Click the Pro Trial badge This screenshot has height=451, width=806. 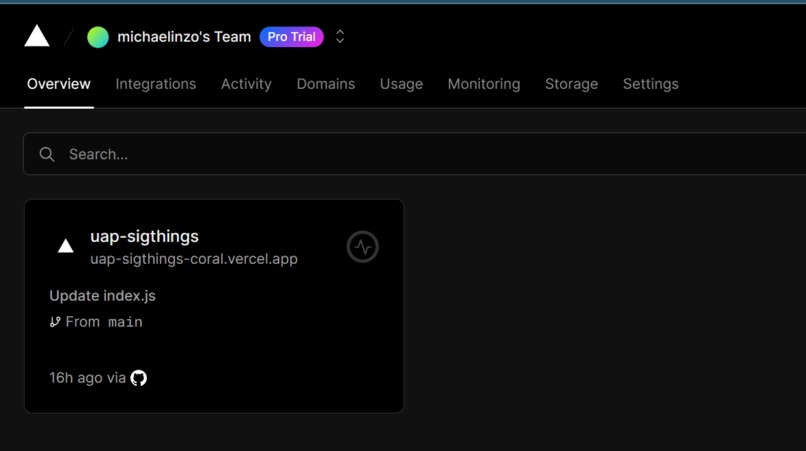(x=291, y=37)
